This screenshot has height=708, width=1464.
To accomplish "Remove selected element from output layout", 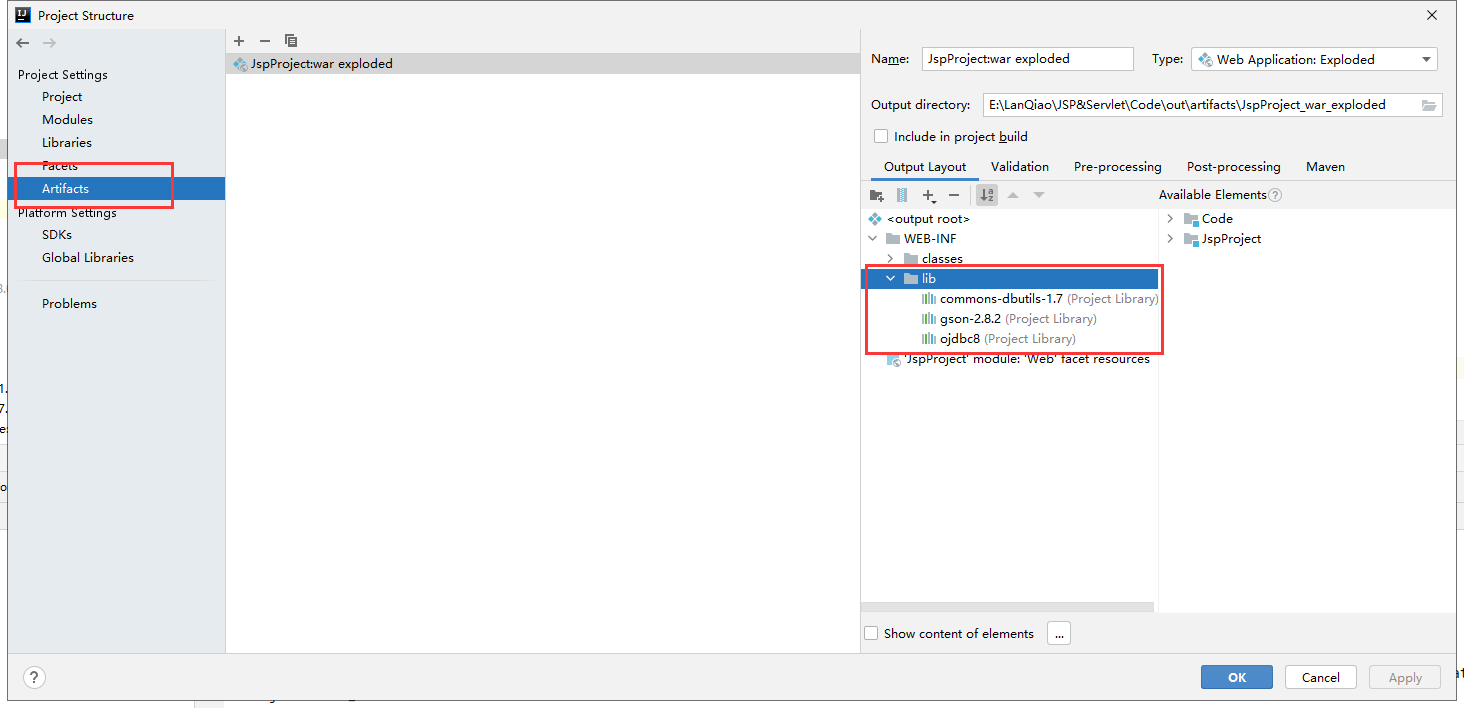I will [954, 195].
